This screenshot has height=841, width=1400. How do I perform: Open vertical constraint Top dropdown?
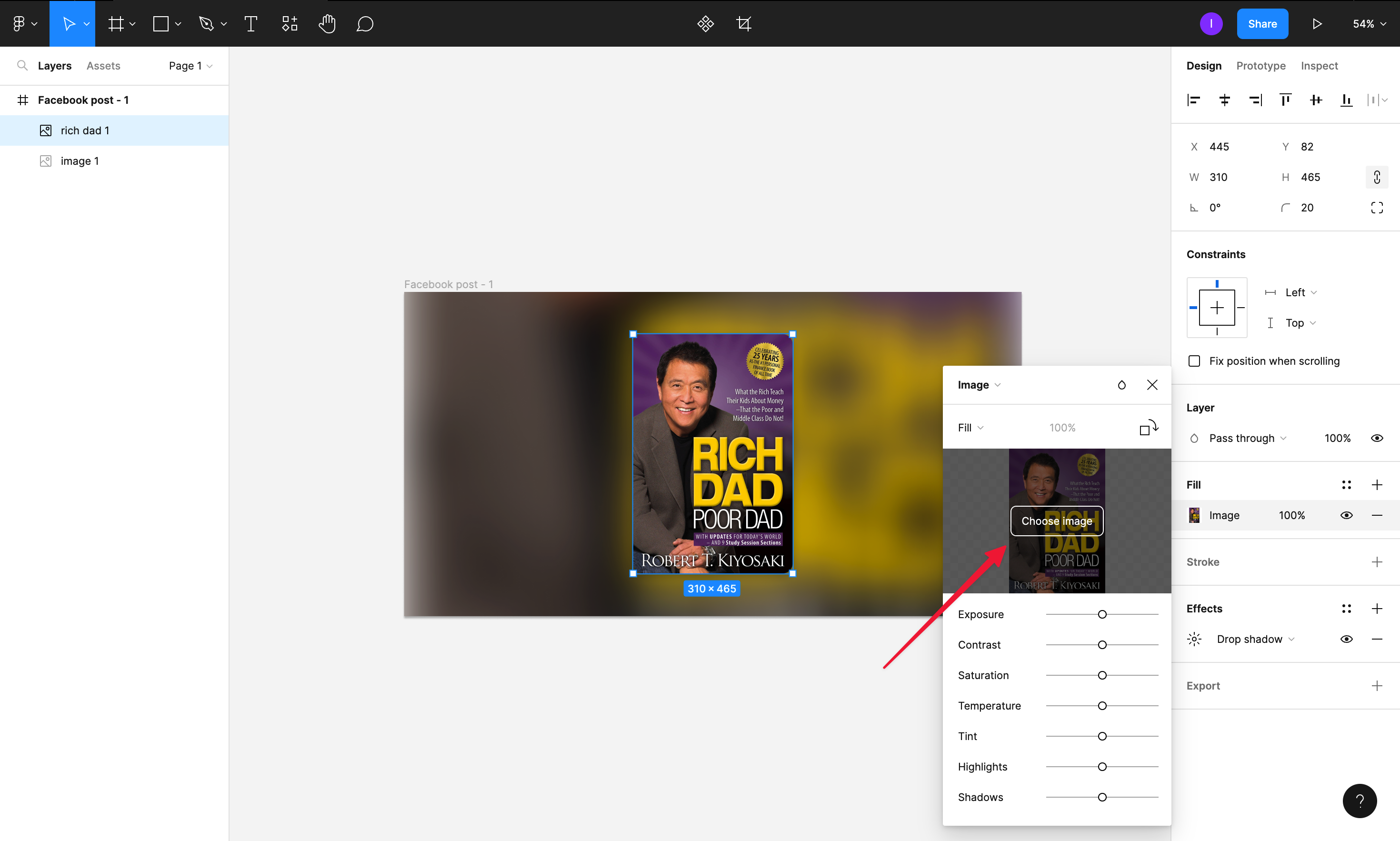point(1300,323)
